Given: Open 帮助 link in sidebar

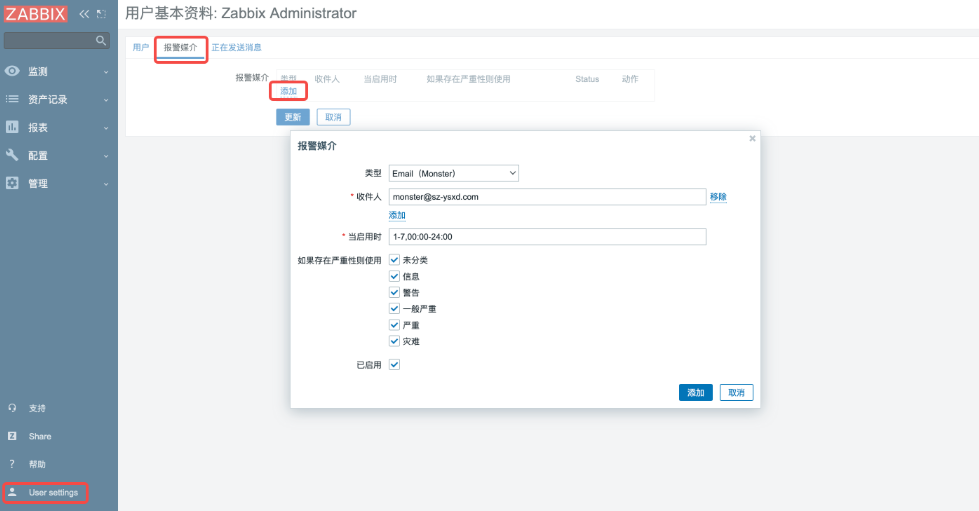Looking at the screenshot, I should 37,464.
